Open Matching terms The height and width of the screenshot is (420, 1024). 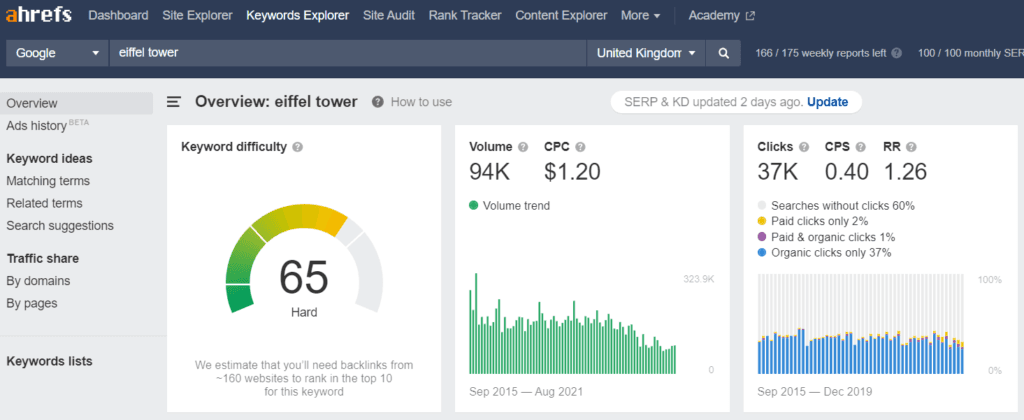(48, 181)
